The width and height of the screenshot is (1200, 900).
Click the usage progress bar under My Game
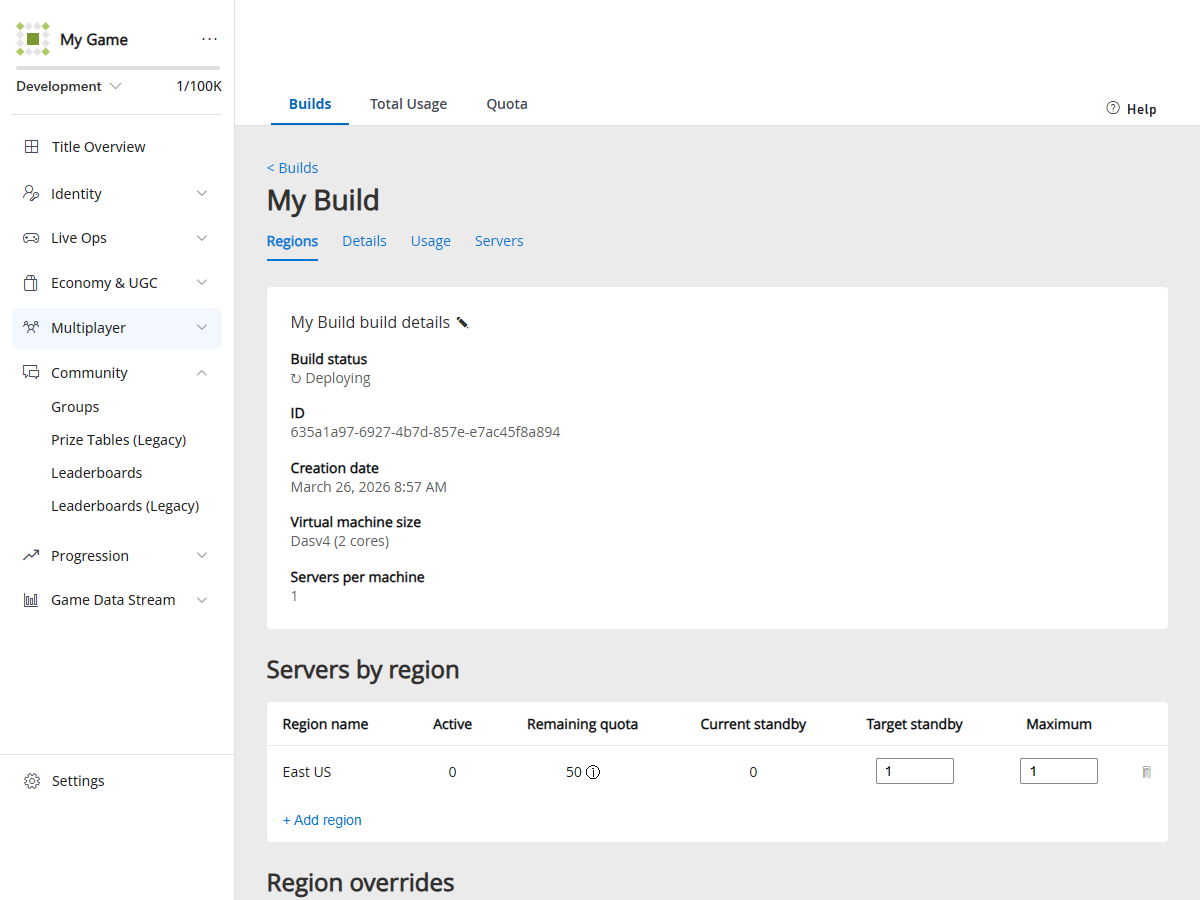118,68
